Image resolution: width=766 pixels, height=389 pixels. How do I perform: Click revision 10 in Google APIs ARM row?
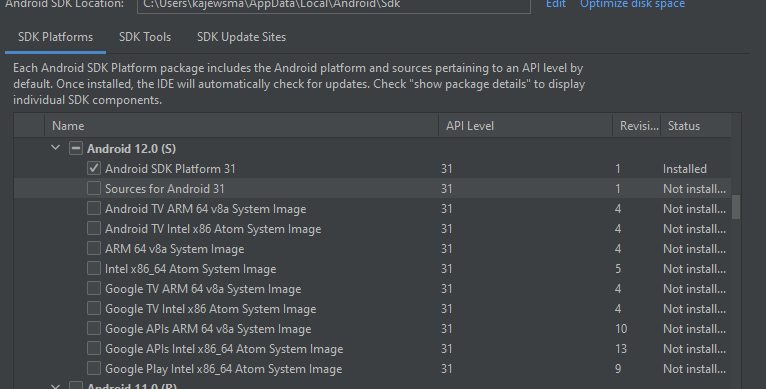pos(621,329)
